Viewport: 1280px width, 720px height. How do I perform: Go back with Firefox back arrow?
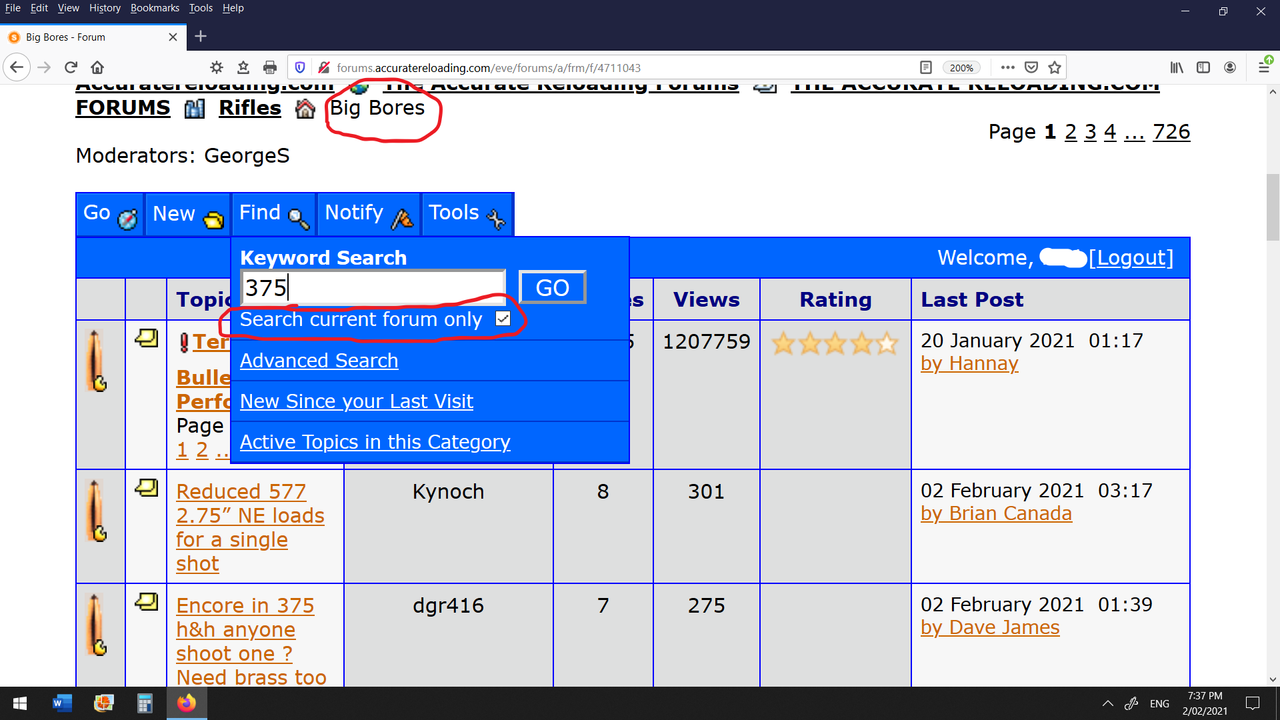tap(17, 67)
